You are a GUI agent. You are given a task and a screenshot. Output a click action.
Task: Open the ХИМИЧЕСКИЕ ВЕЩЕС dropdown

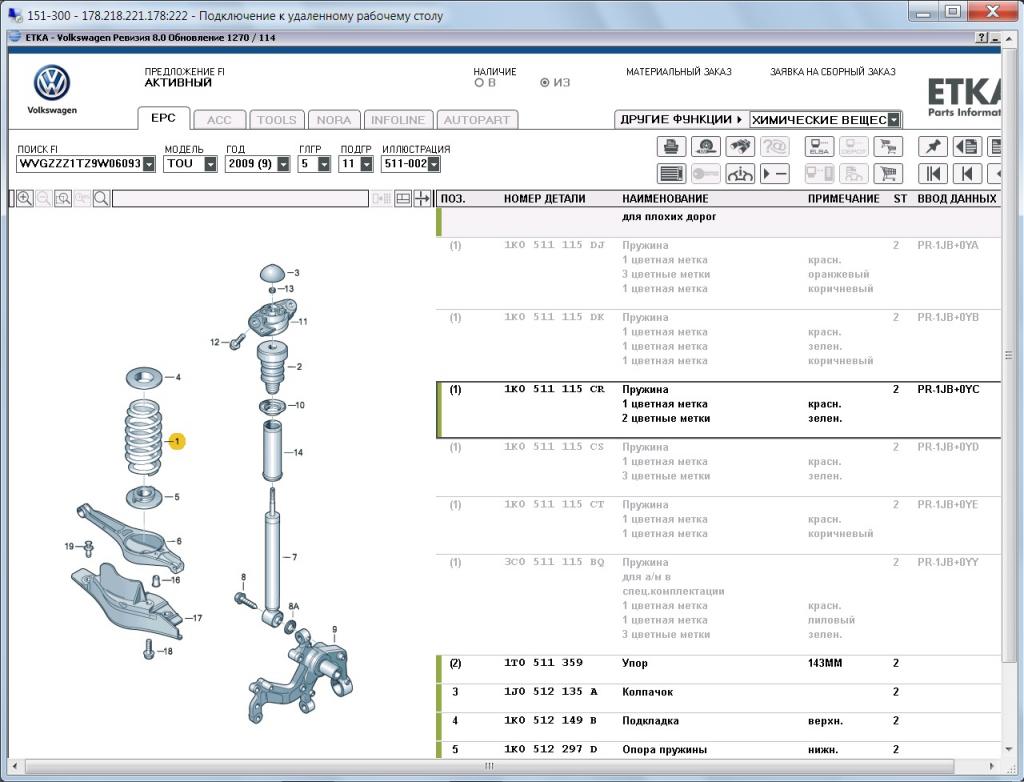(894, 120)
